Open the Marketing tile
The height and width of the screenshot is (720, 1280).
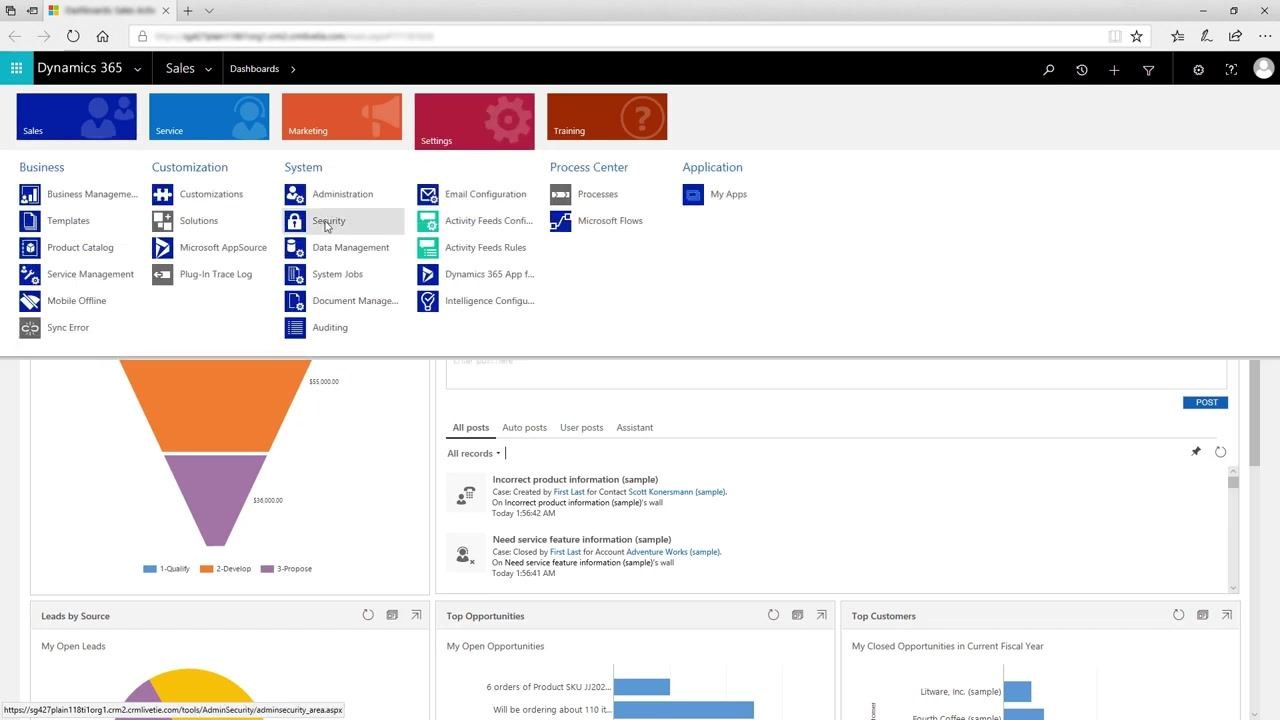tap(341, 116)
